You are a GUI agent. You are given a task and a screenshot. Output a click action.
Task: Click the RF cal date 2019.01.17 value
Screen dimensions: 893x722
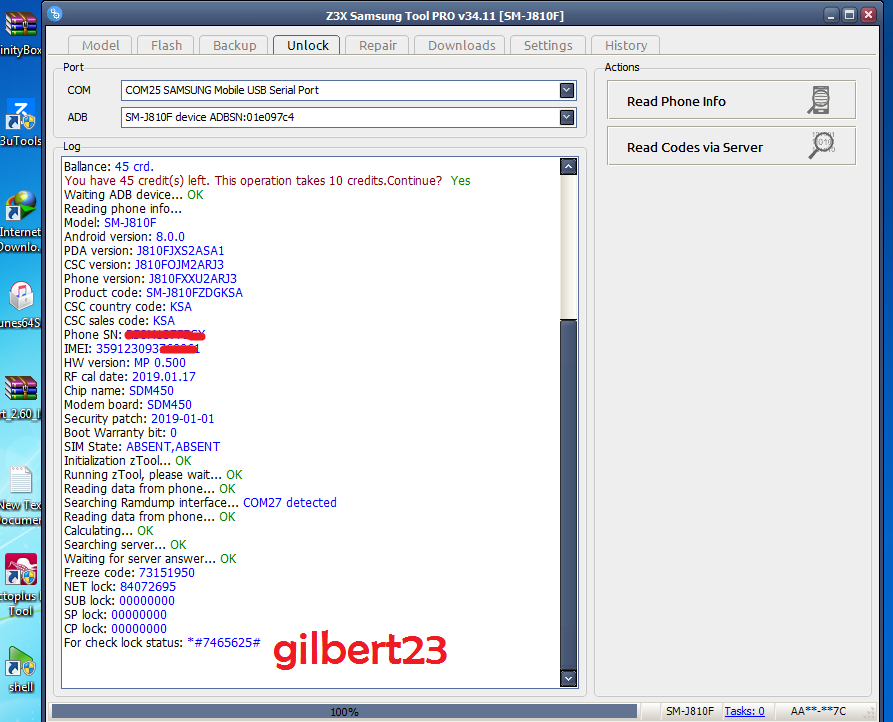coord(163,377)
